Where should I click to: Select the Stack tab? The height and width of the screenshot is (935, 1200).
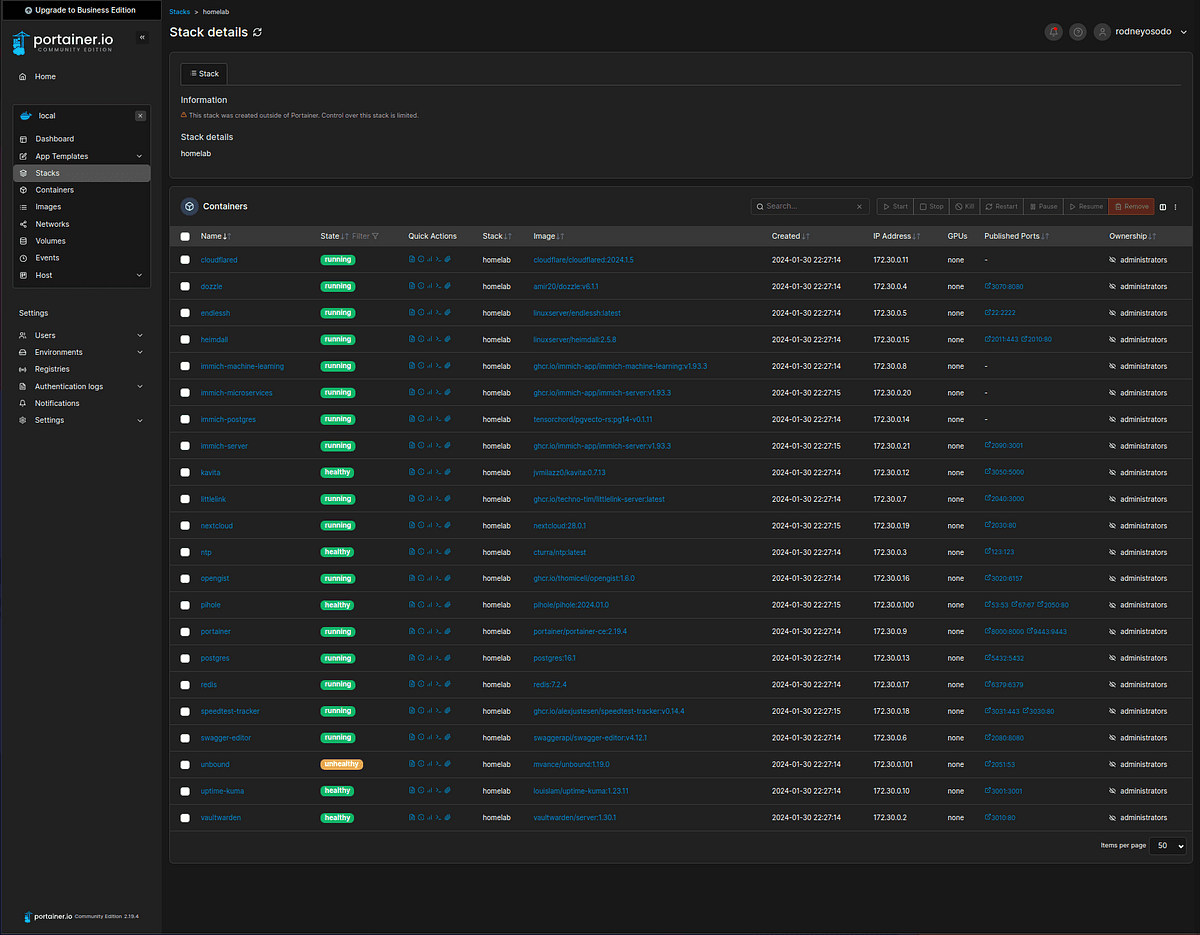tap(205, 74)
